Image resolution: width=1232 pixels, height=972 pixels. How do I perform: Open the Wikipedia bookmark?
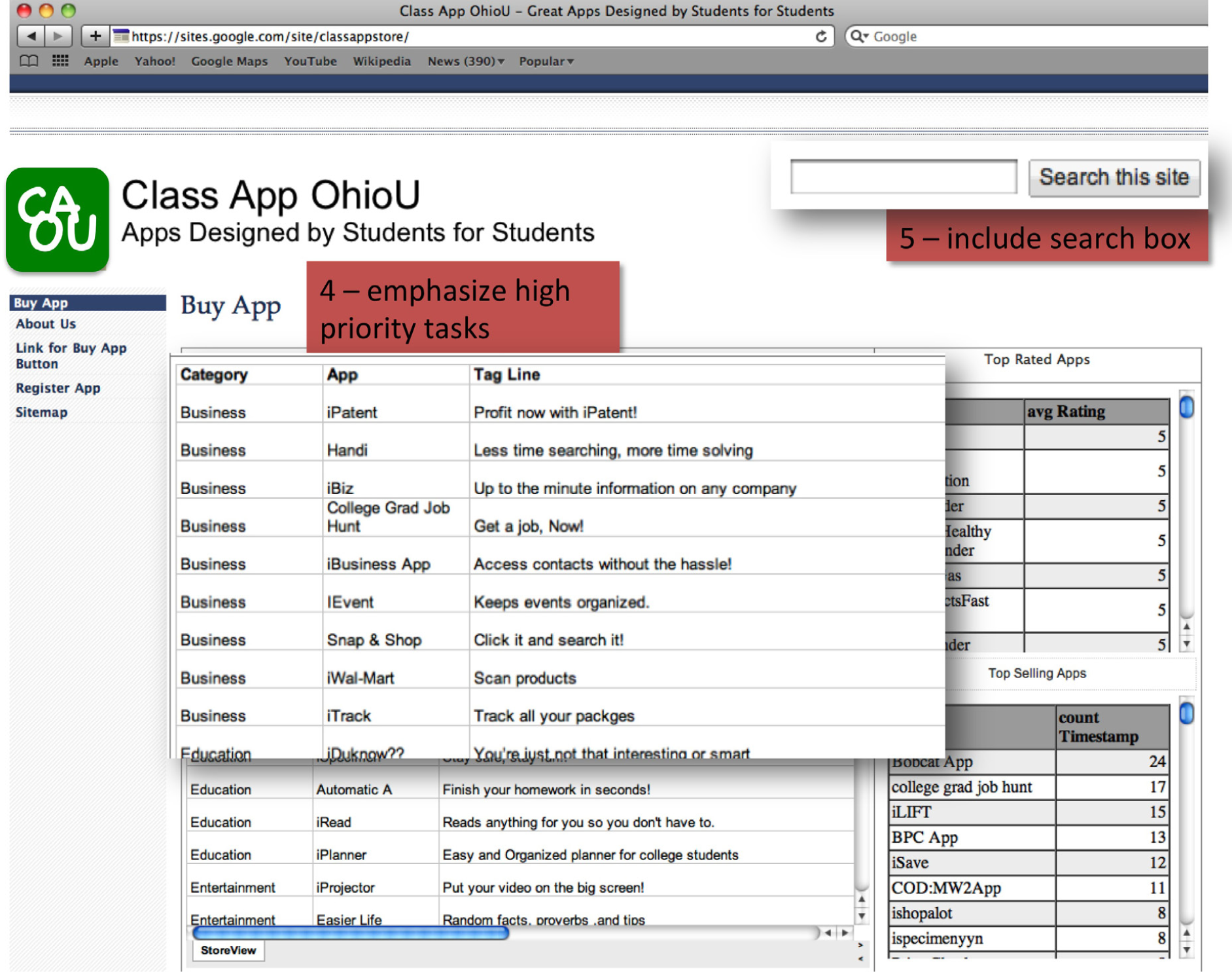point(382,61)
